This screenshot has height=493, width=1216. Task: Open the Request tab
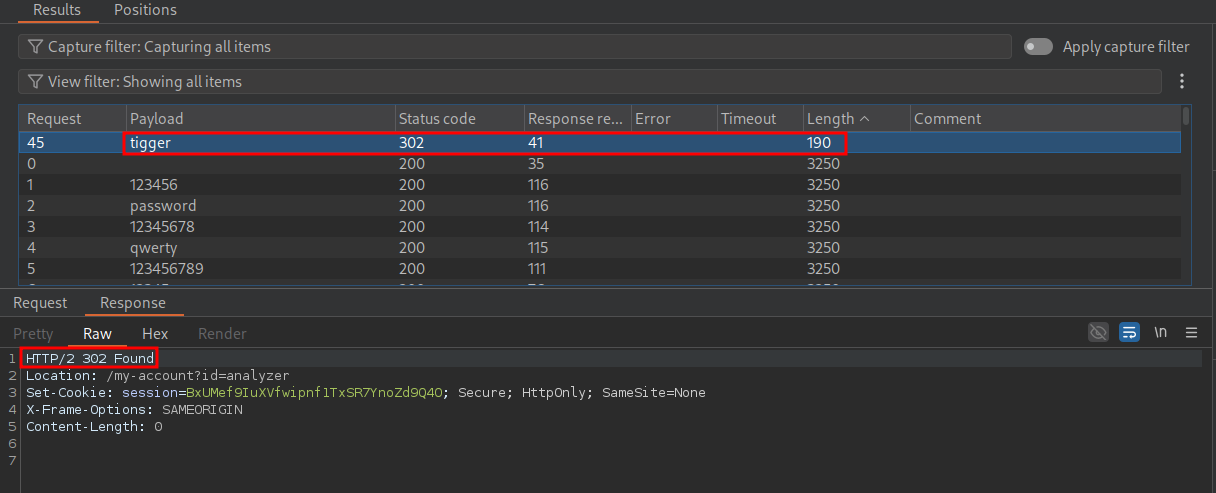click(40, 303)
